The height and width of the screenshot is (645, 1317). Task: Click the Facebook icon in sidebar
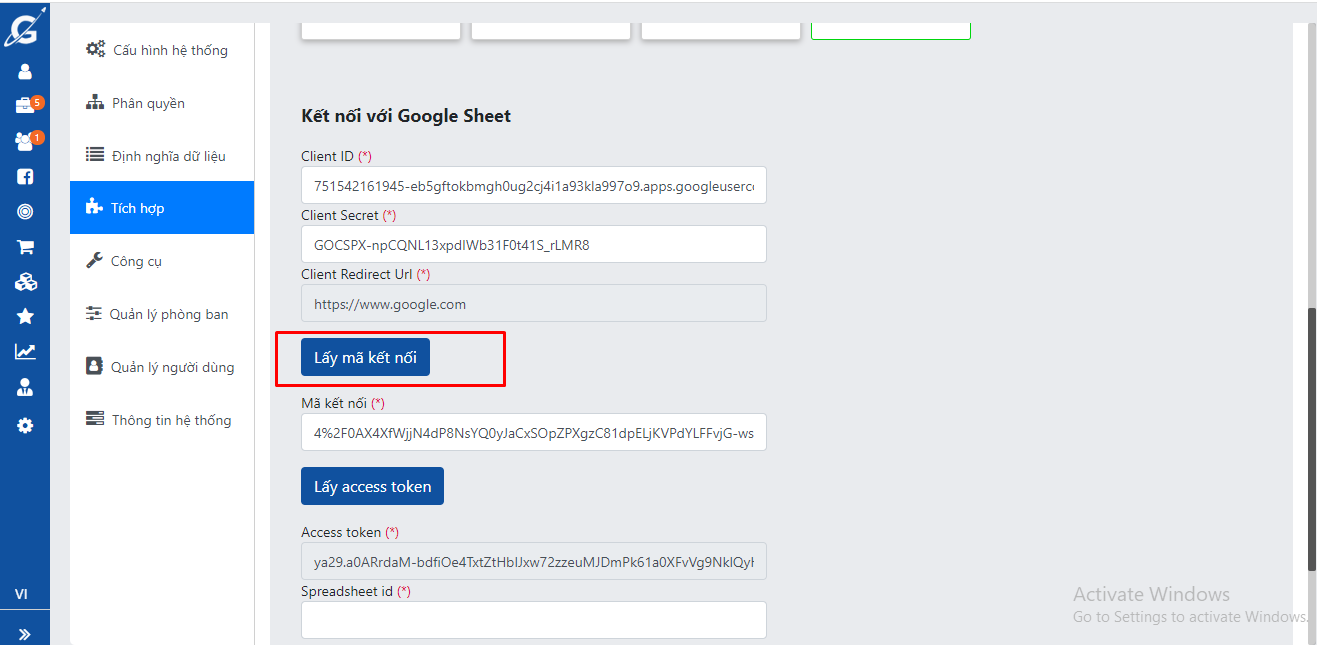(25, 177)
